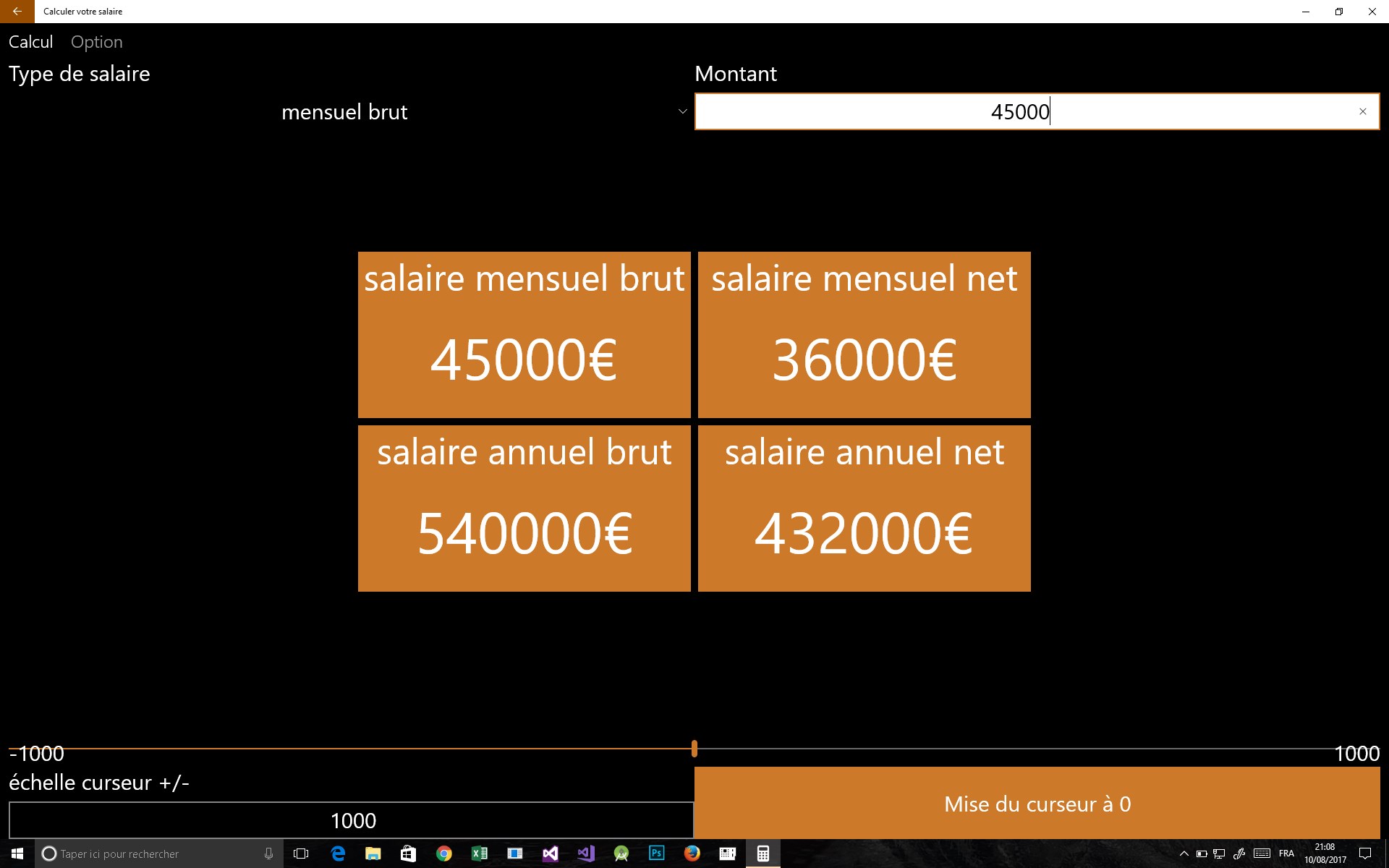Show hidden system tray icons
This screenshot has width=1389, height=868.
point(1184,854)
